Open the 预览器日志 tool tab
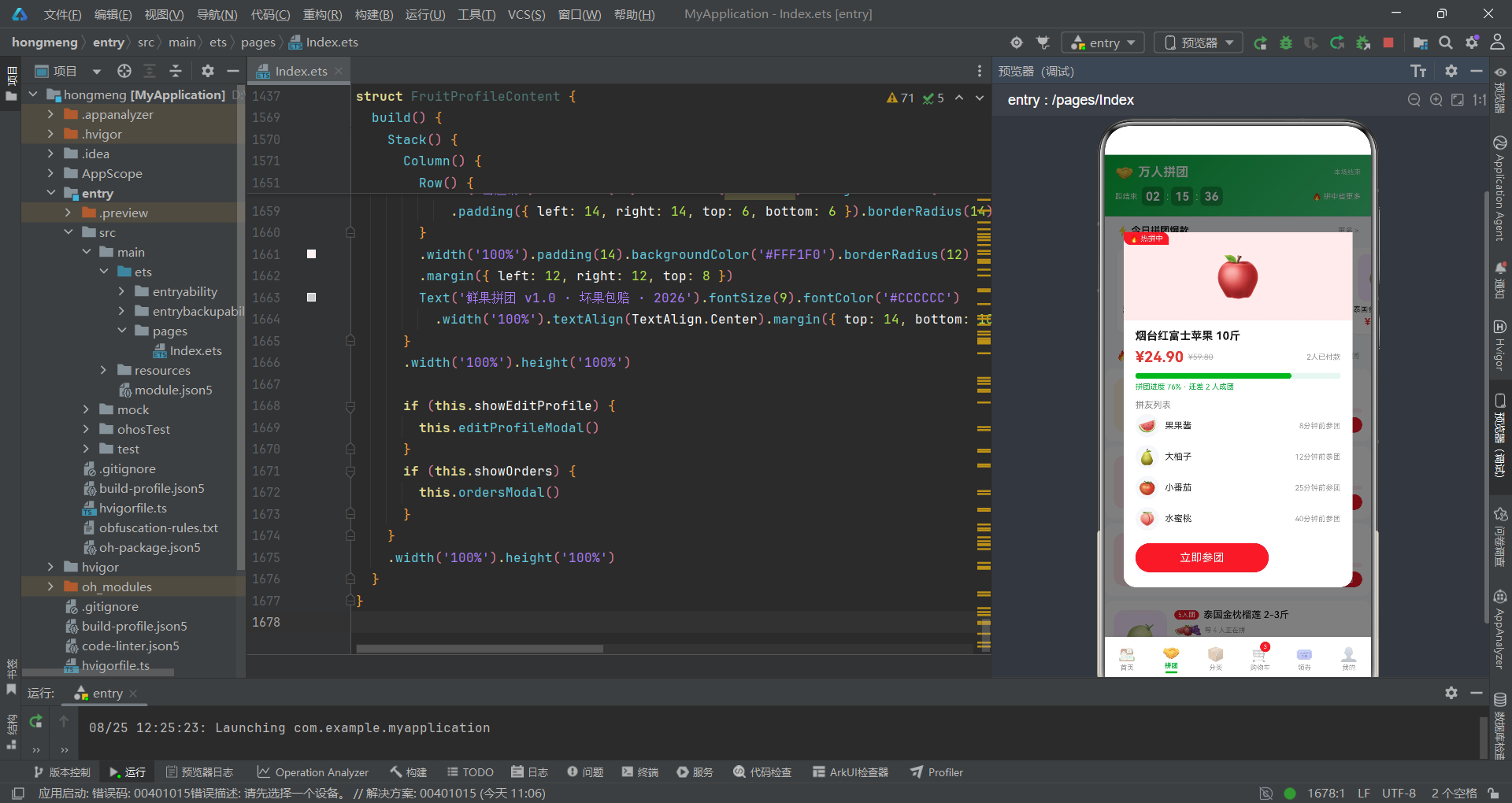Image resolution: width=1512 pixels, height=803 pixels. pyautogui.click(x=199, y=772)
